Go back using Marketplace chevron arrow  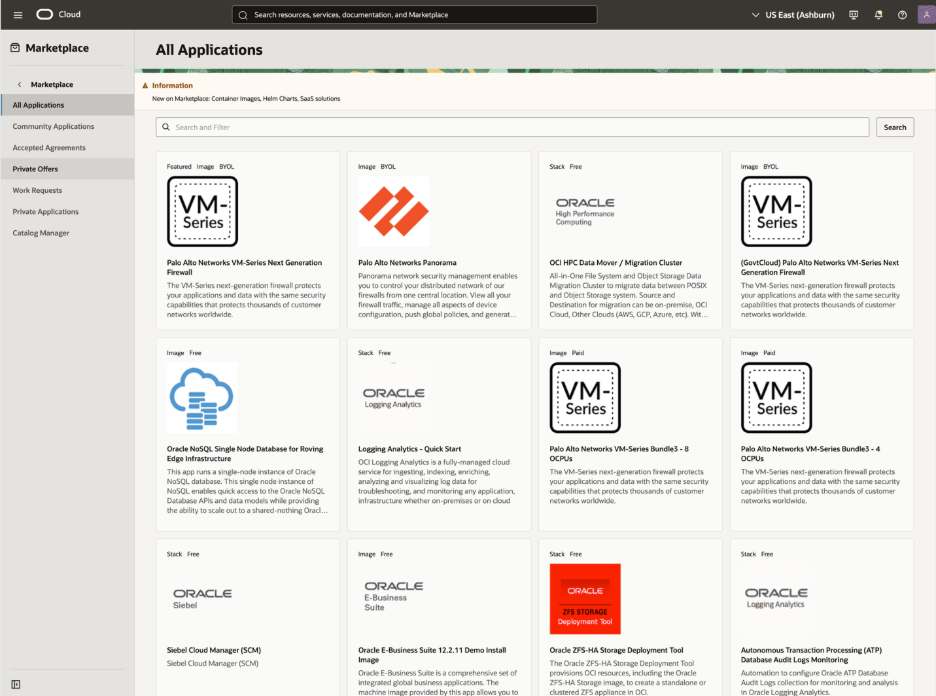[x=20, y=85]
